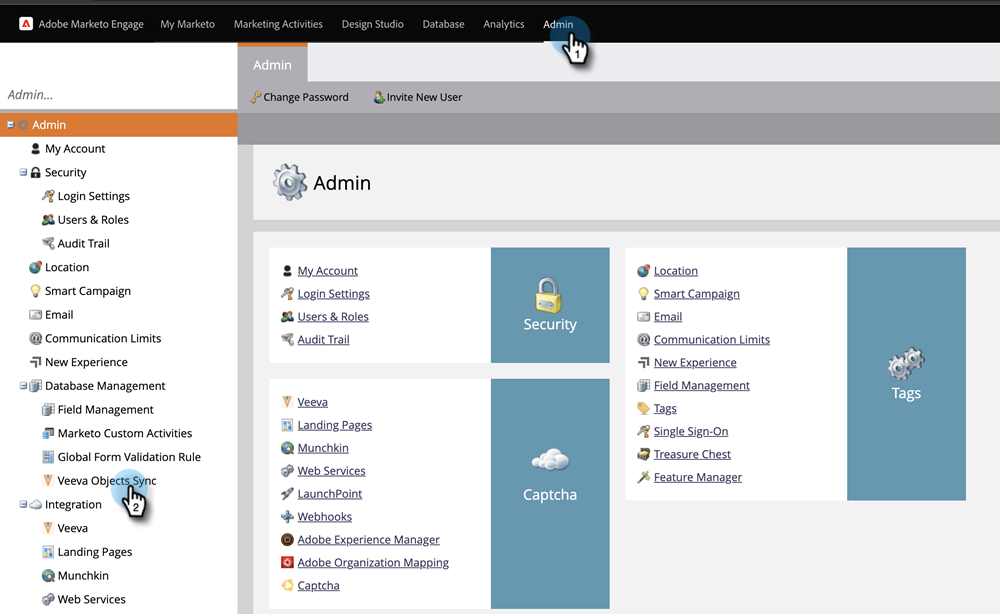Select Field Management in the sidebar tree

[x=106, y=409]
